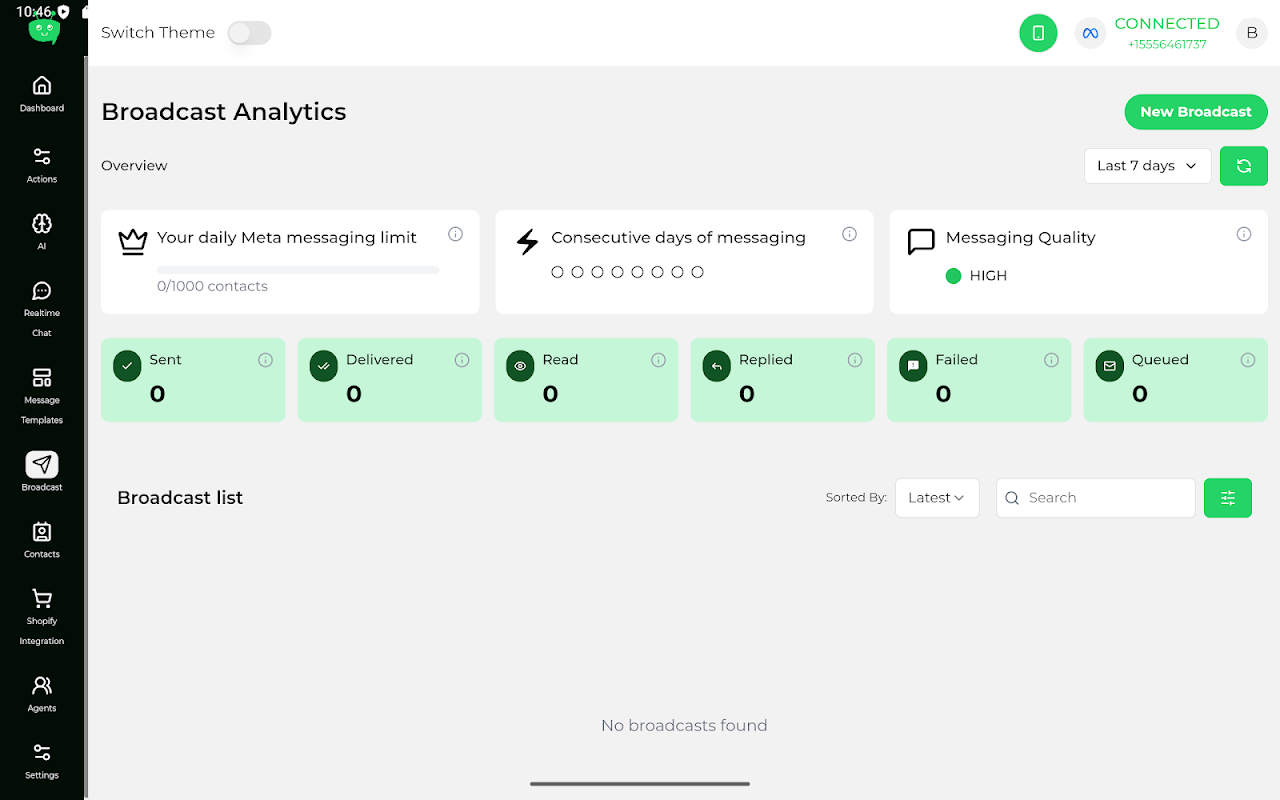Viewport: 1280px width, 800px height.
Task: Open the green filter sliders button
Action: pyautogui.click(x=1228, y=498)
